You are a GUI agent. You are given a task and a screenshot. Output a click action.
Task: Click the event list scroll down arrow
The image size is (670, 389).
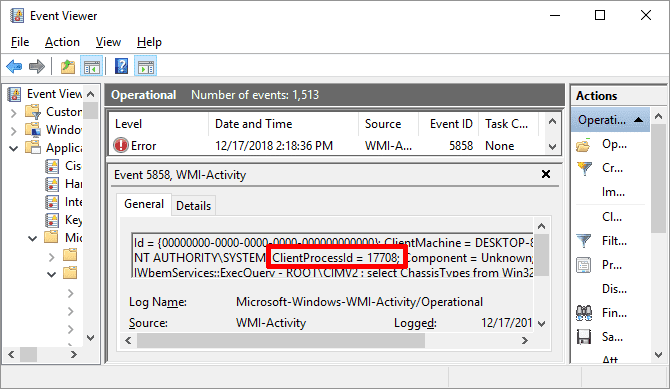click(552, 147)
